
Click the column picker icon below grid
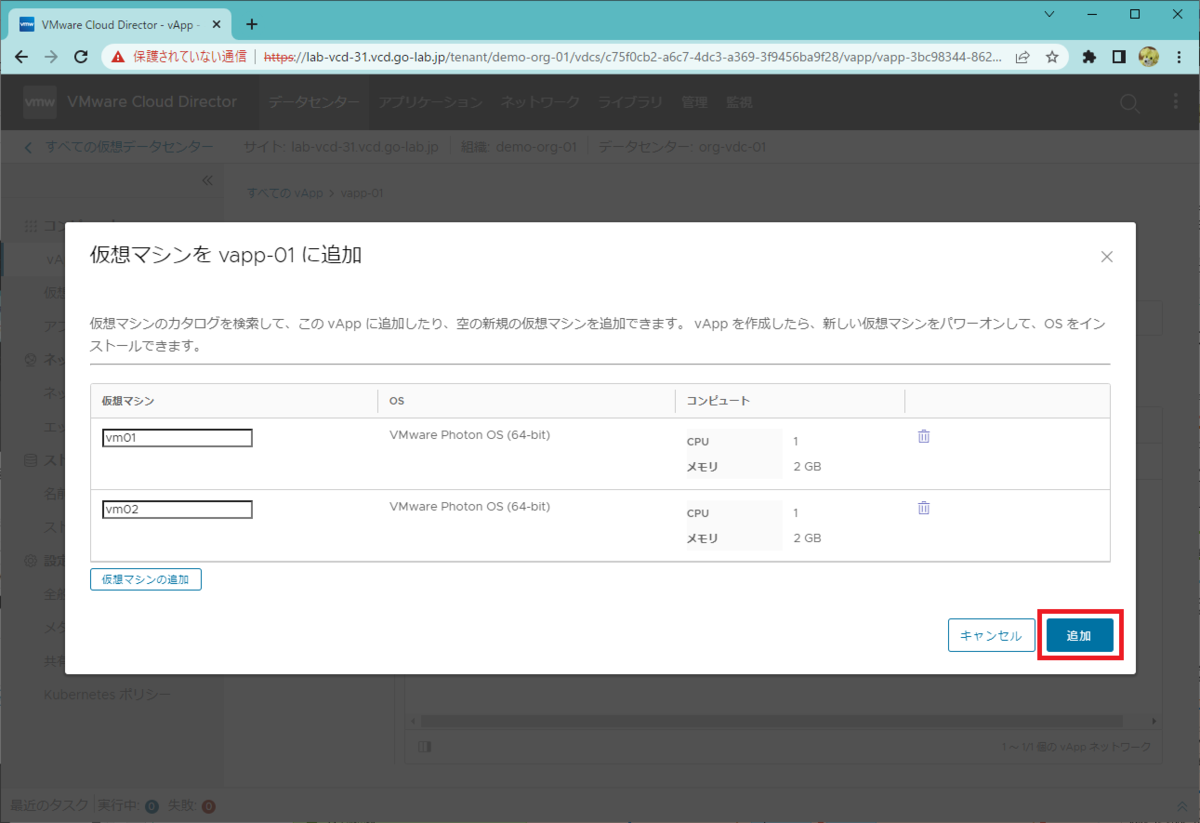425,747
